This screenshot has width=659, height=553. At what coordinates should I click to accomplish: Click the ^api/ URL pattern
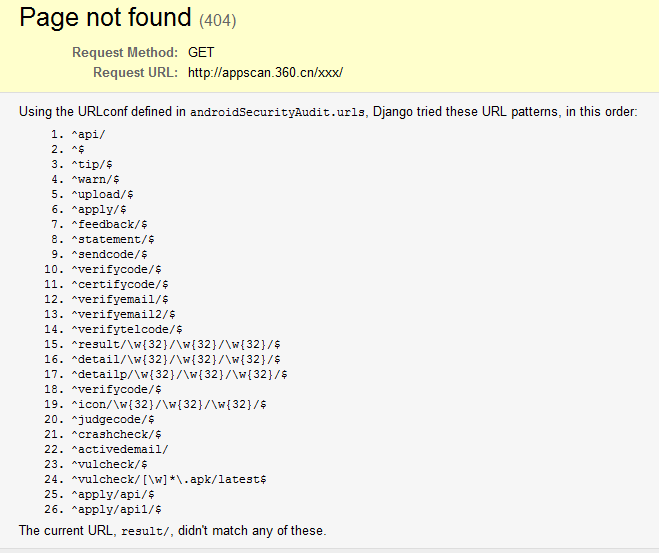click(88, 134)
